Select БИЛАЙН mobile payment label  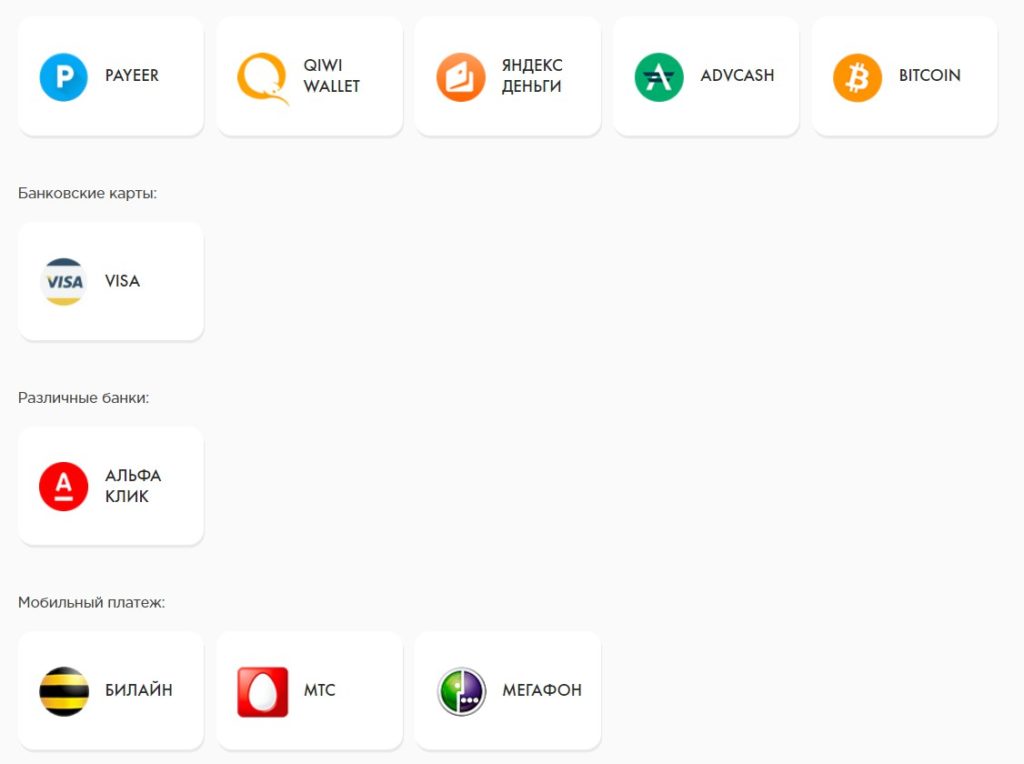tap(139, 691)
